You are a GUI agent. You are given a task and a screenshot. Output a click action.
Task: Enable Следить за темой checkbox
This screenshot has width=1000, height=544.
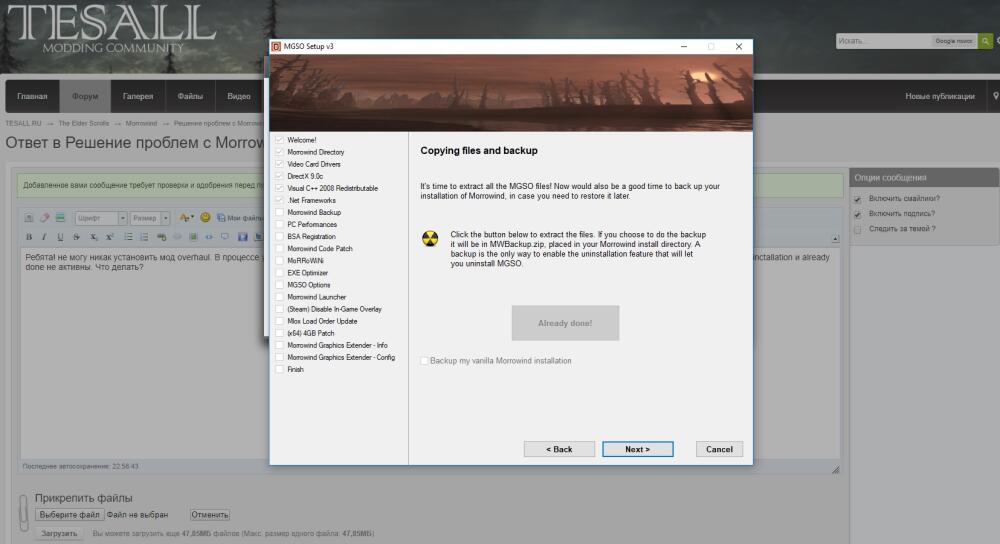(858, 230)
